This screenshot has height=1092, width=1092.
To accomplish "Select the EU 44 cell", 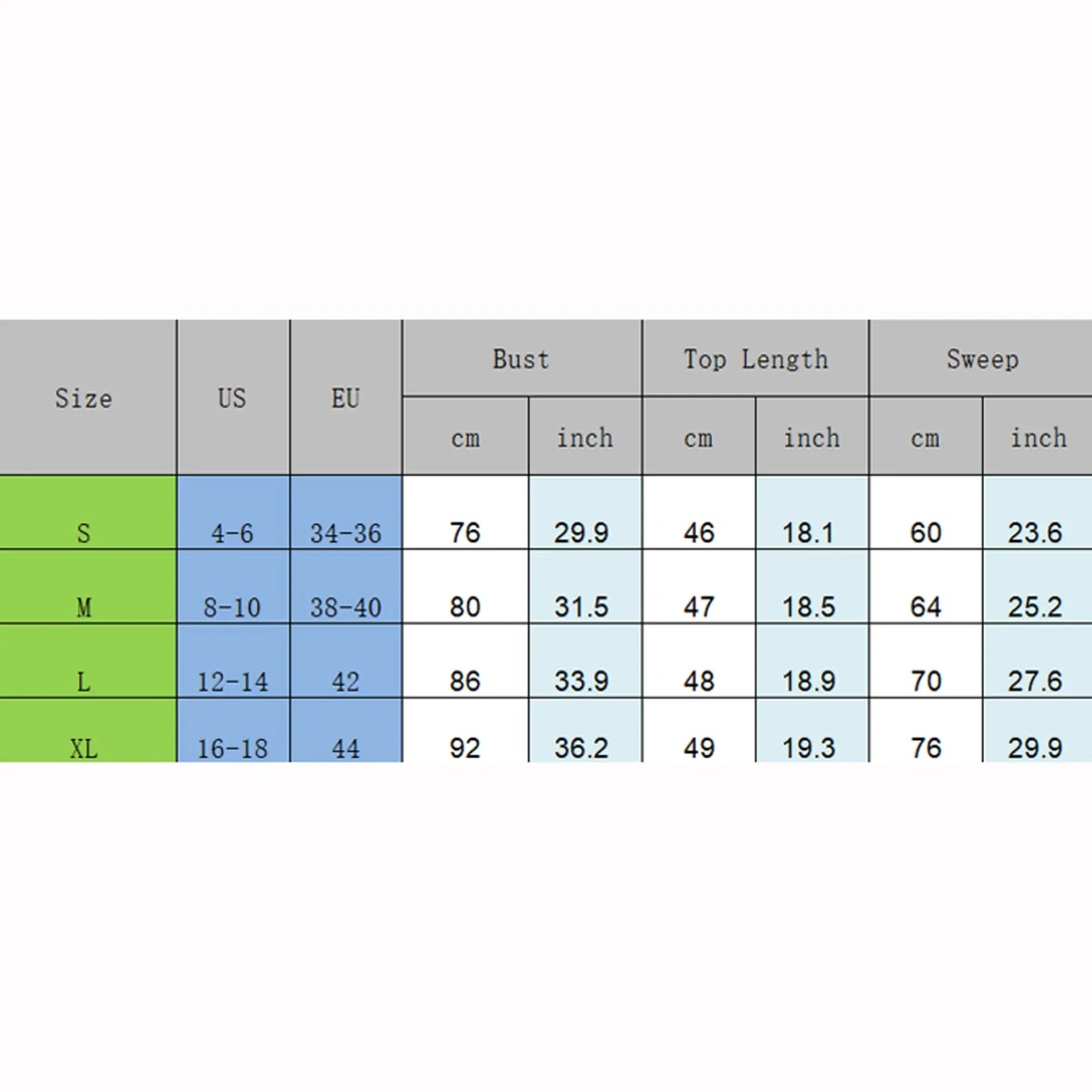I will (x=346, y=730).
